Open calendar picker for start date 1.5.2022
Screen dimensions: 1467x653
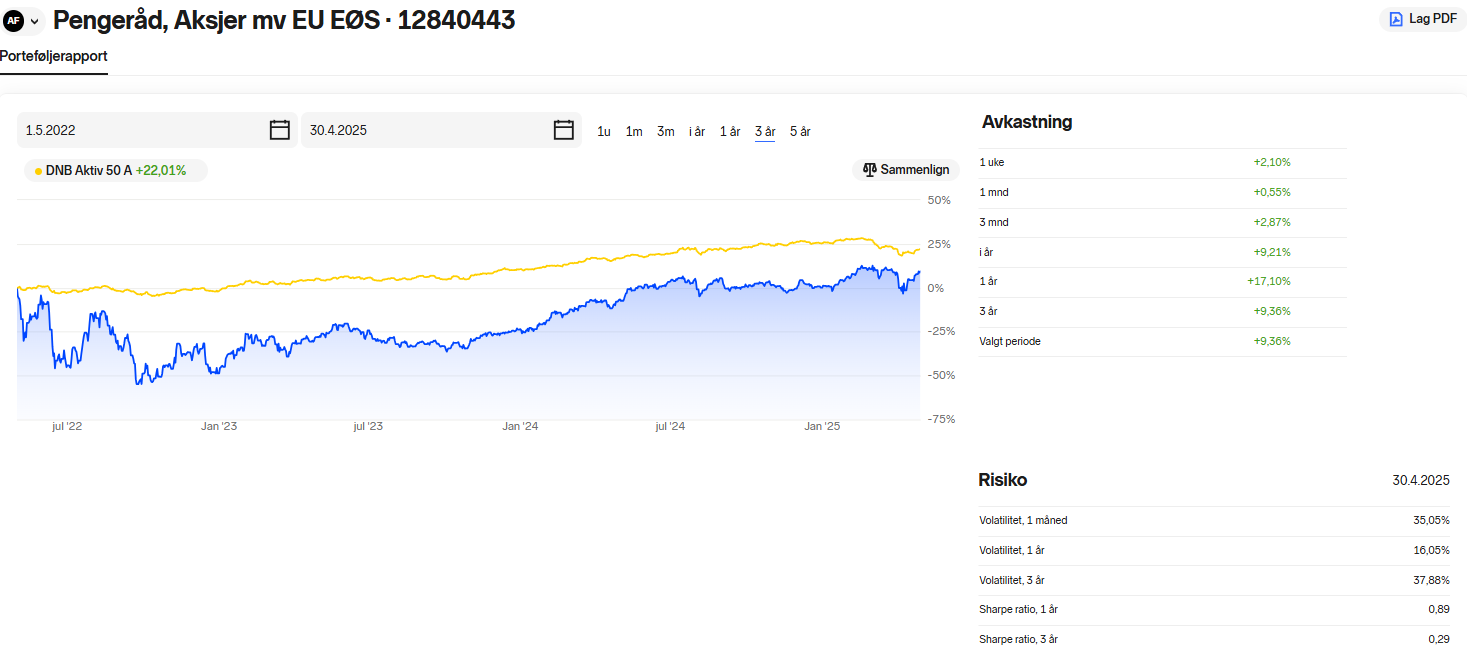click(x=280, y=130)
